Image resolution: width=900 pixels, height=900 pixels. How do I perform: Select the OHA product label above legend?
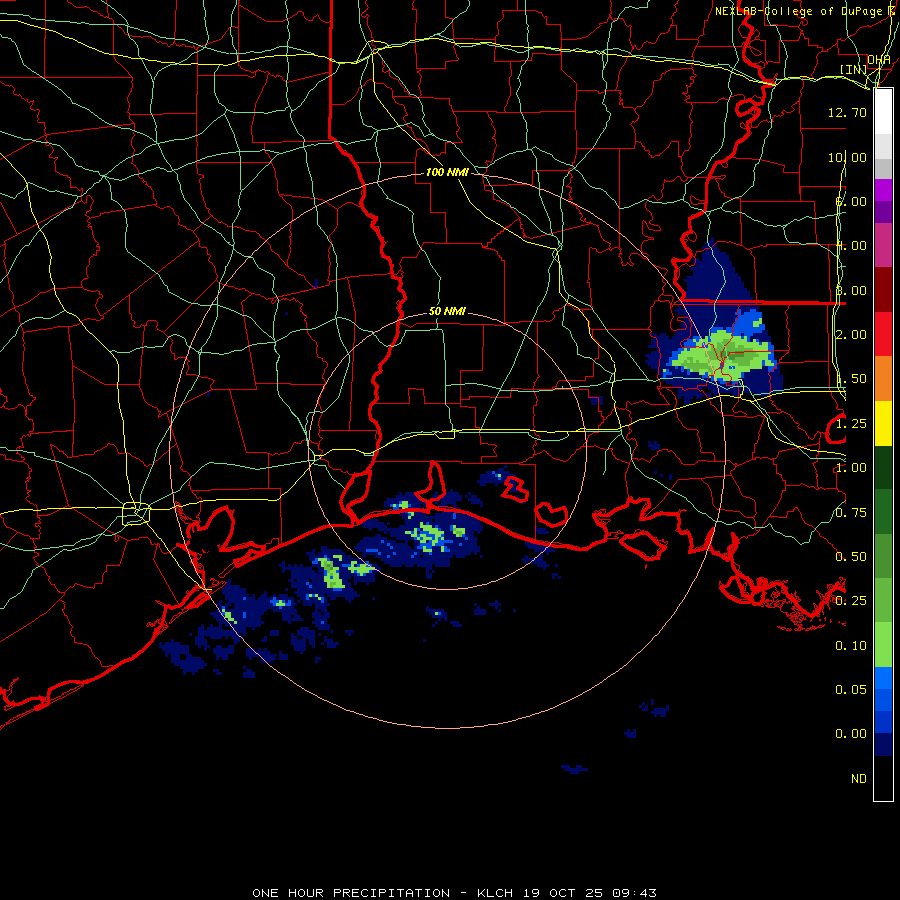coord(879,60)
